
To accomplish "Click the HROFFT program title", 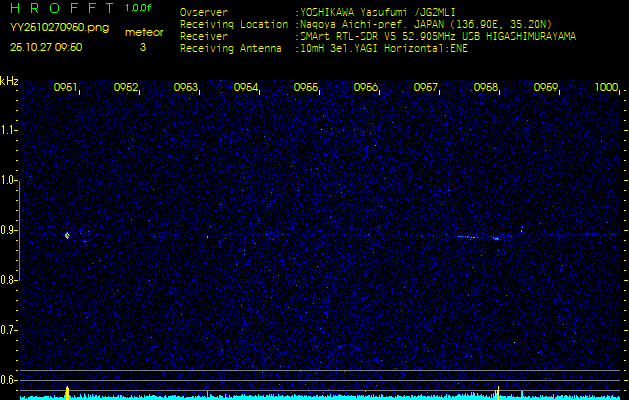I will 62,8.
